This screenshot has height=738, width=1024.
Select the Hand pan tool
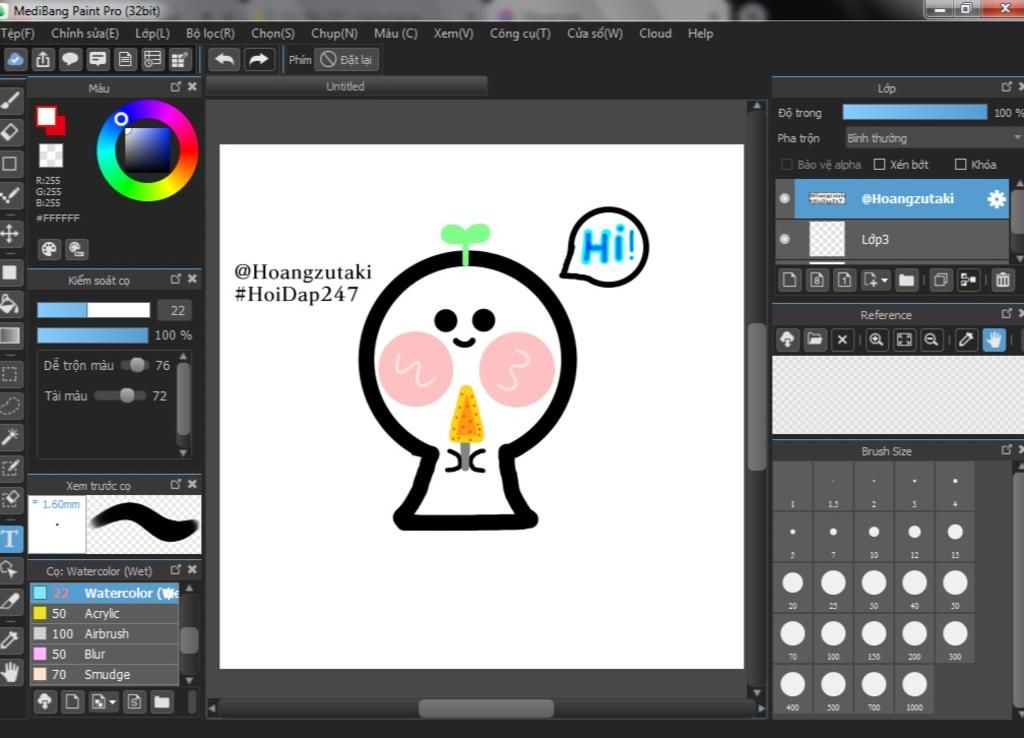10,671
